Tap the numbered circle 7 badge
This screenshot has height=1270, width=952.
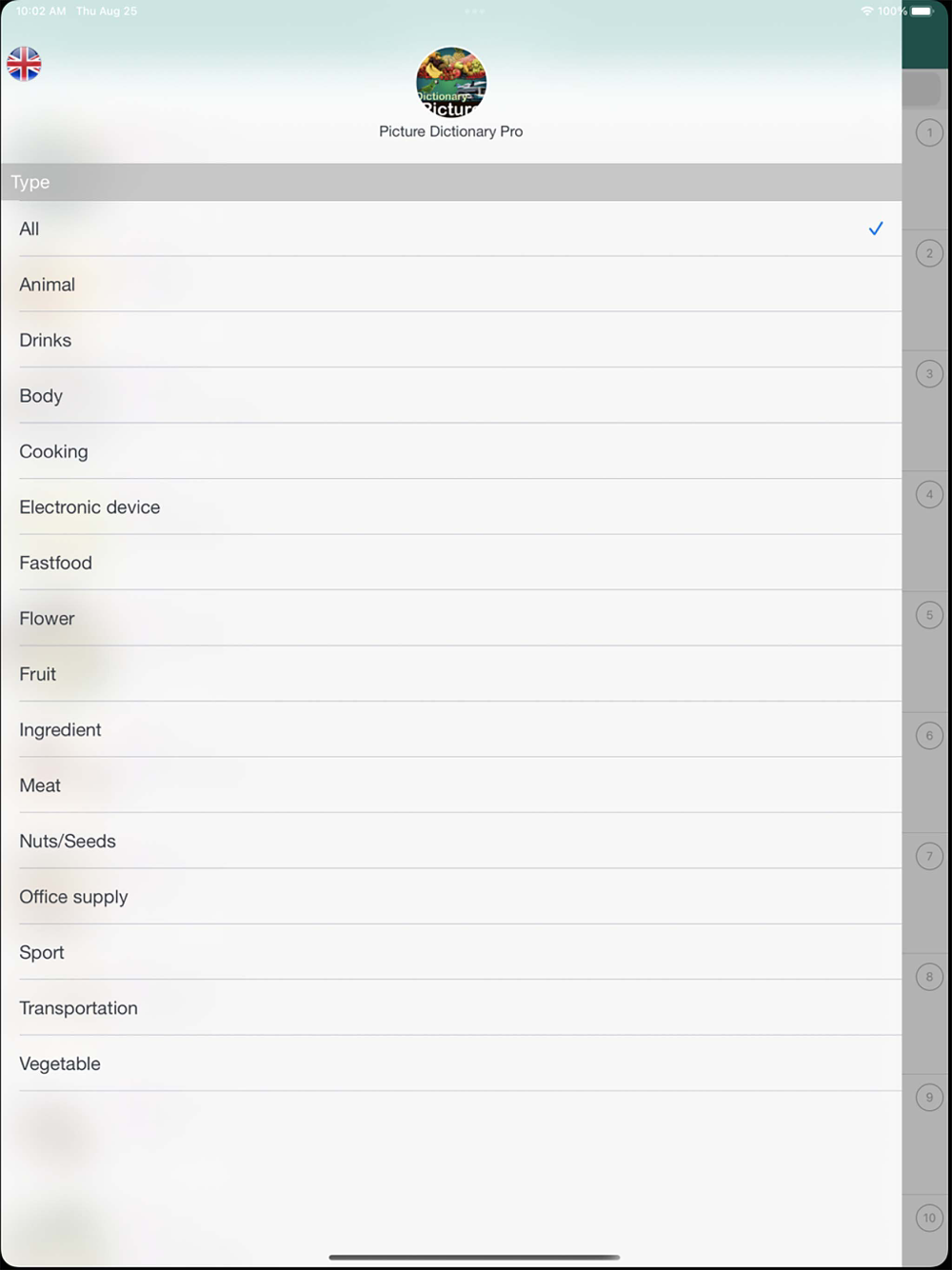point(929,856)
